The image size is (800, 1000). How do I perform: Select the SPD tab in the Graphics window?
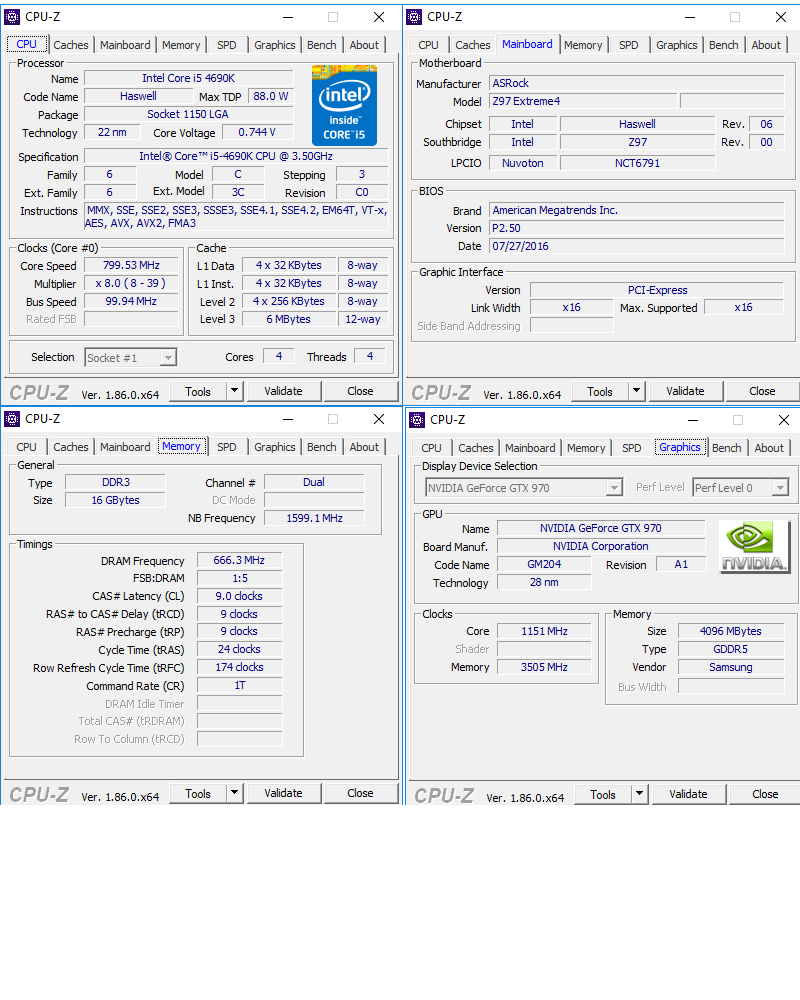tap(632, 448)
